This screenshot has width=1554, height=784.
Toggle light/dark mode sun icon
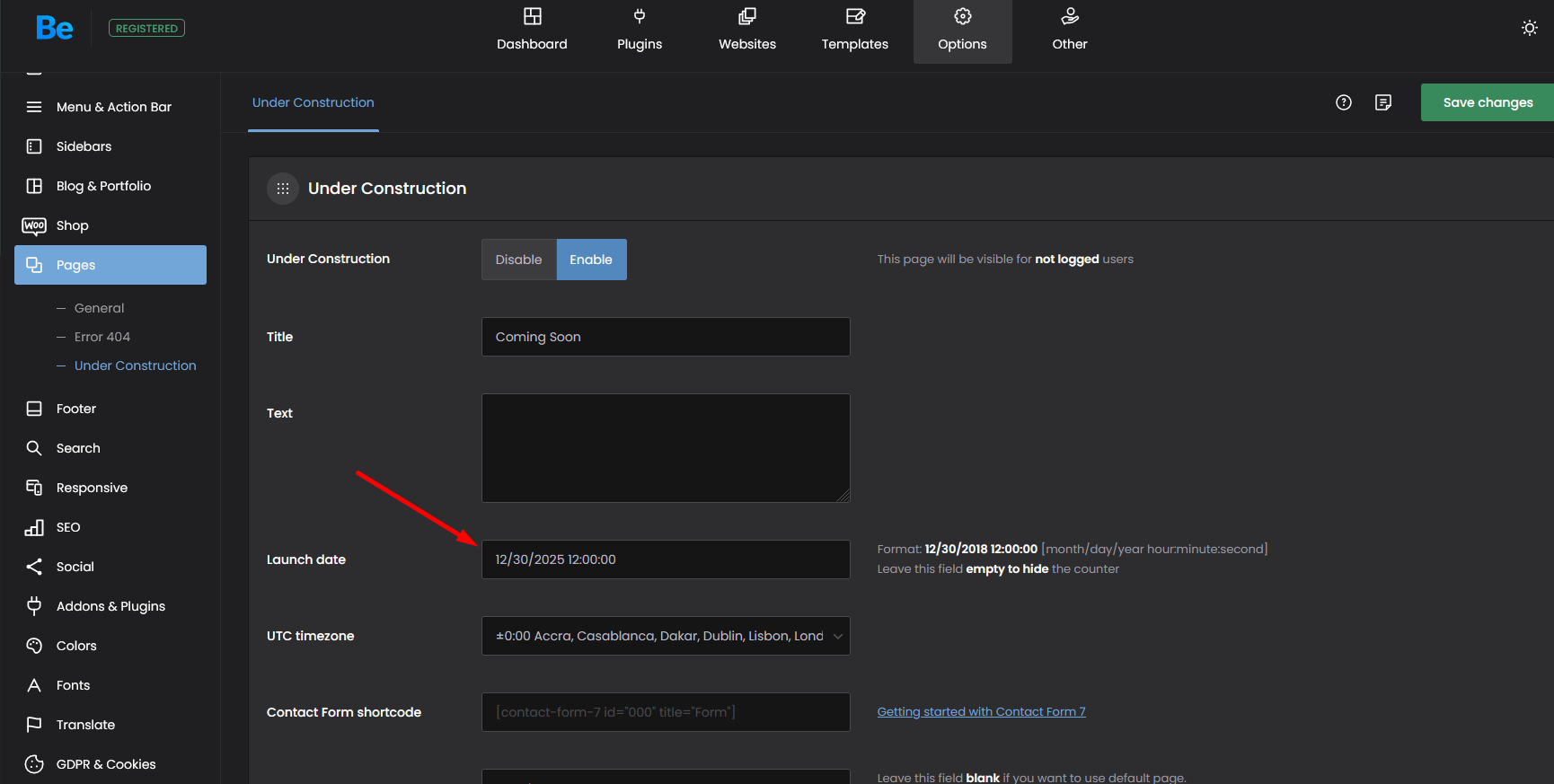pyautogui.click(x=1530, y=28)
